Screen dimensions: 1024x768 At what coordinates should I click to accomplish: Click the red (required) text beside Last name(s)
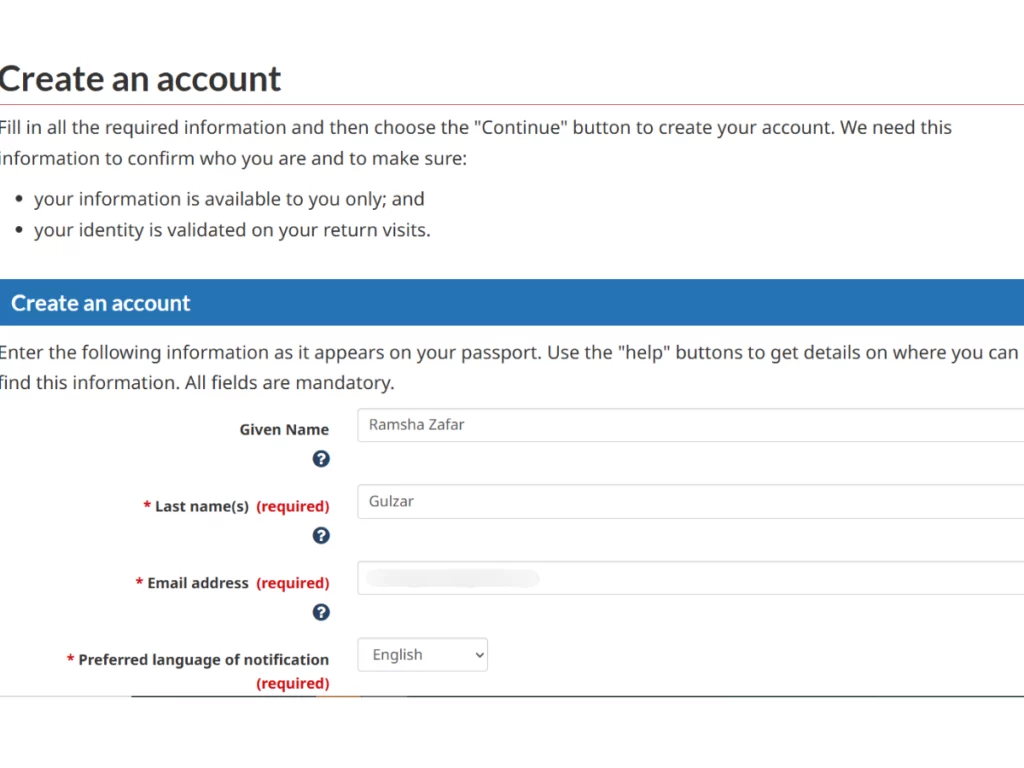coord(292,506)
